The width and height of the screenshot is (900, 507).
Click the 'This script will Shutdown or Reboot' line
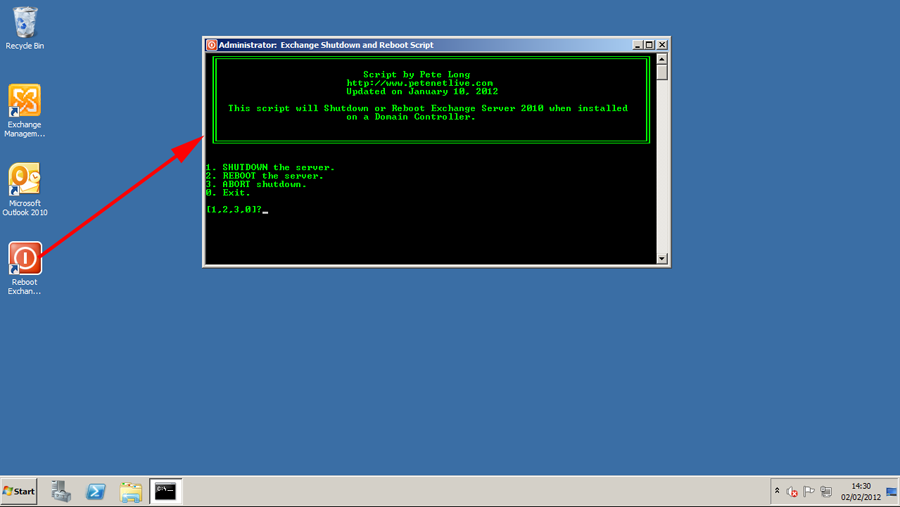click(x=428, y=109)
